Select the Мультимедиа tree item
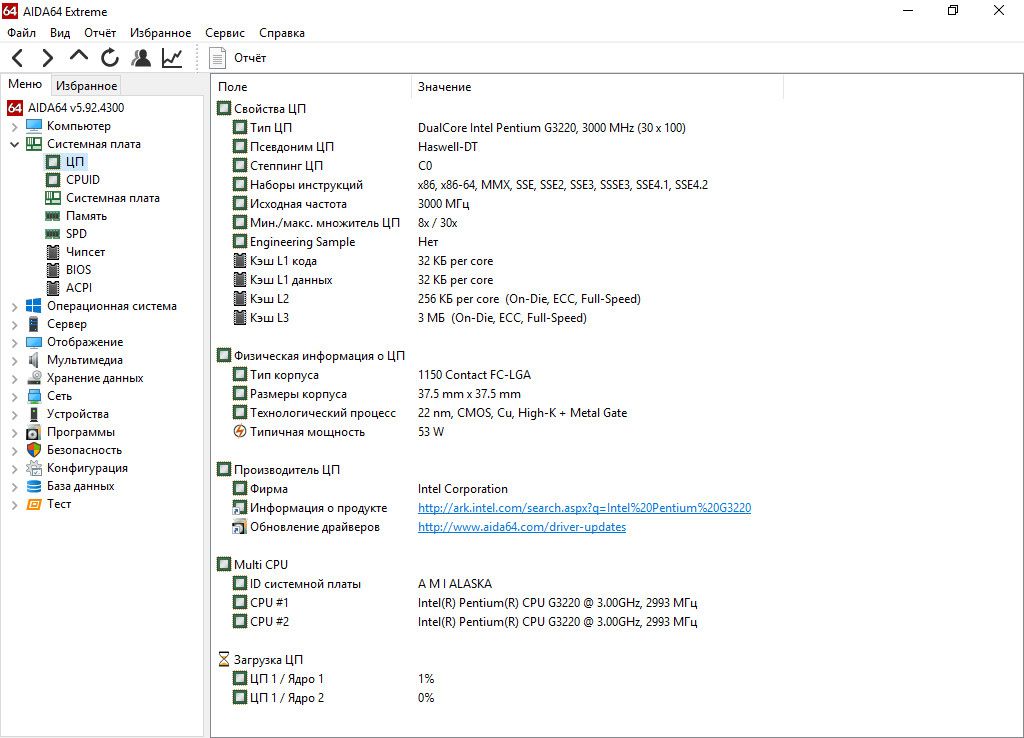The image size is (1024, 738). [85, 360]
